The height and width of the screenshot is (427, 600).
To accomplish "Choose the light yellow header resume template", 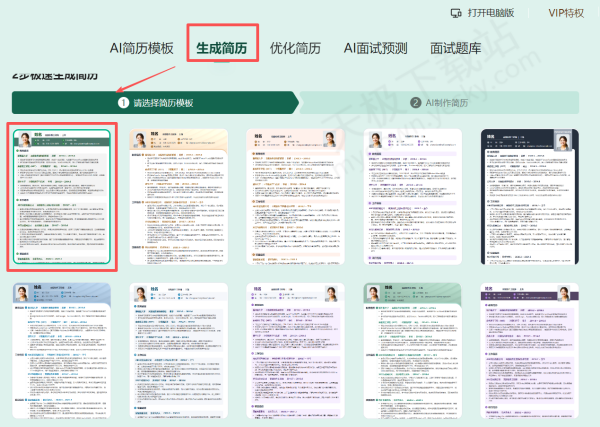I will [x=179, y=198].
